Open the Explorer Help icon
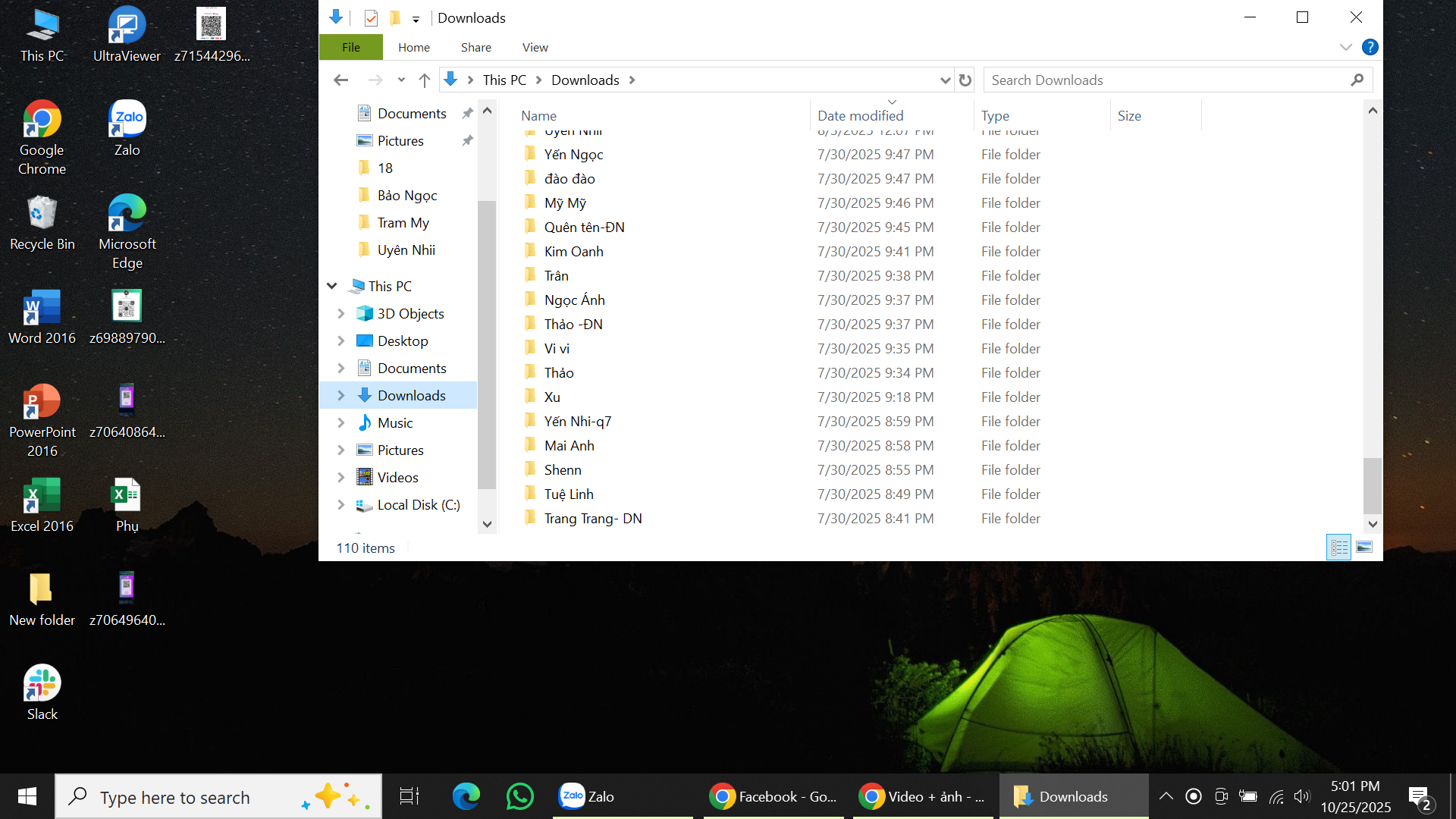 (x=1370, y=47)
